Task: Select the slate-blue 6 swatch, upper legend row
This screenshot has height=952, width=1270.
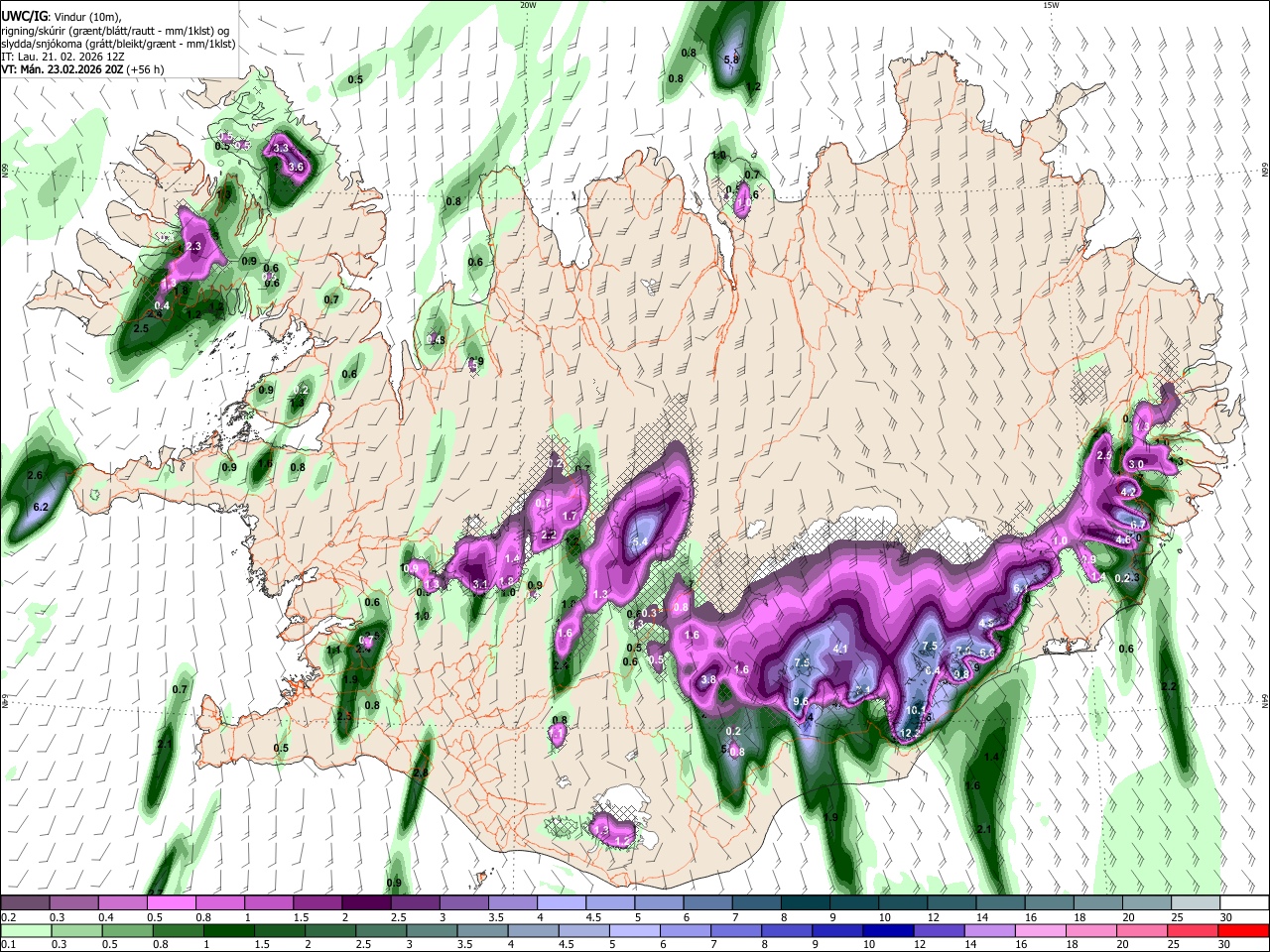Action: click(x=707, y=902)
